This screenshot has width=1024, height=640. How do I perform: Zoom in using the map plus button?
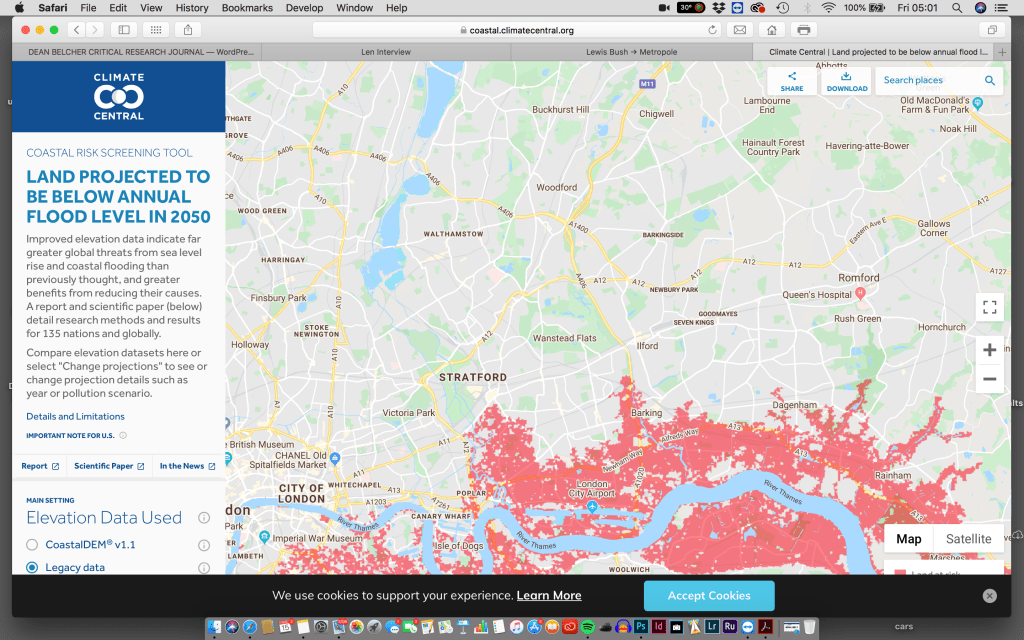989,350
